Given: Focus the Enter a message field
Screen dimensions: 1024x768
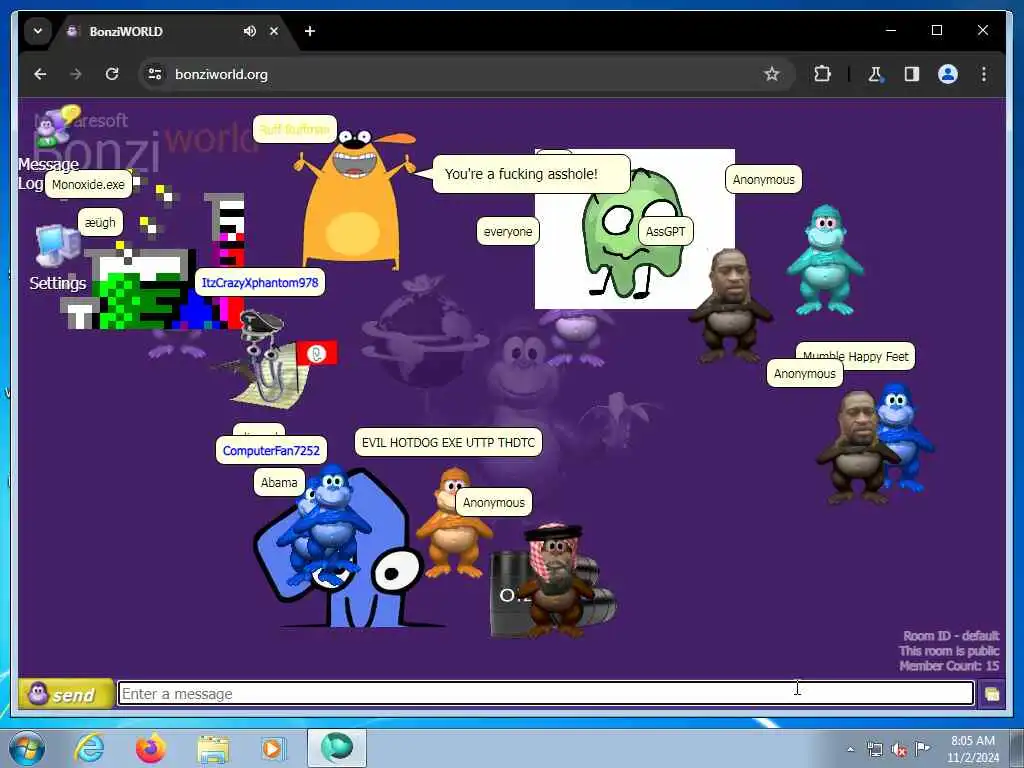Looking at the screenshot, I should tap(545, 694).
